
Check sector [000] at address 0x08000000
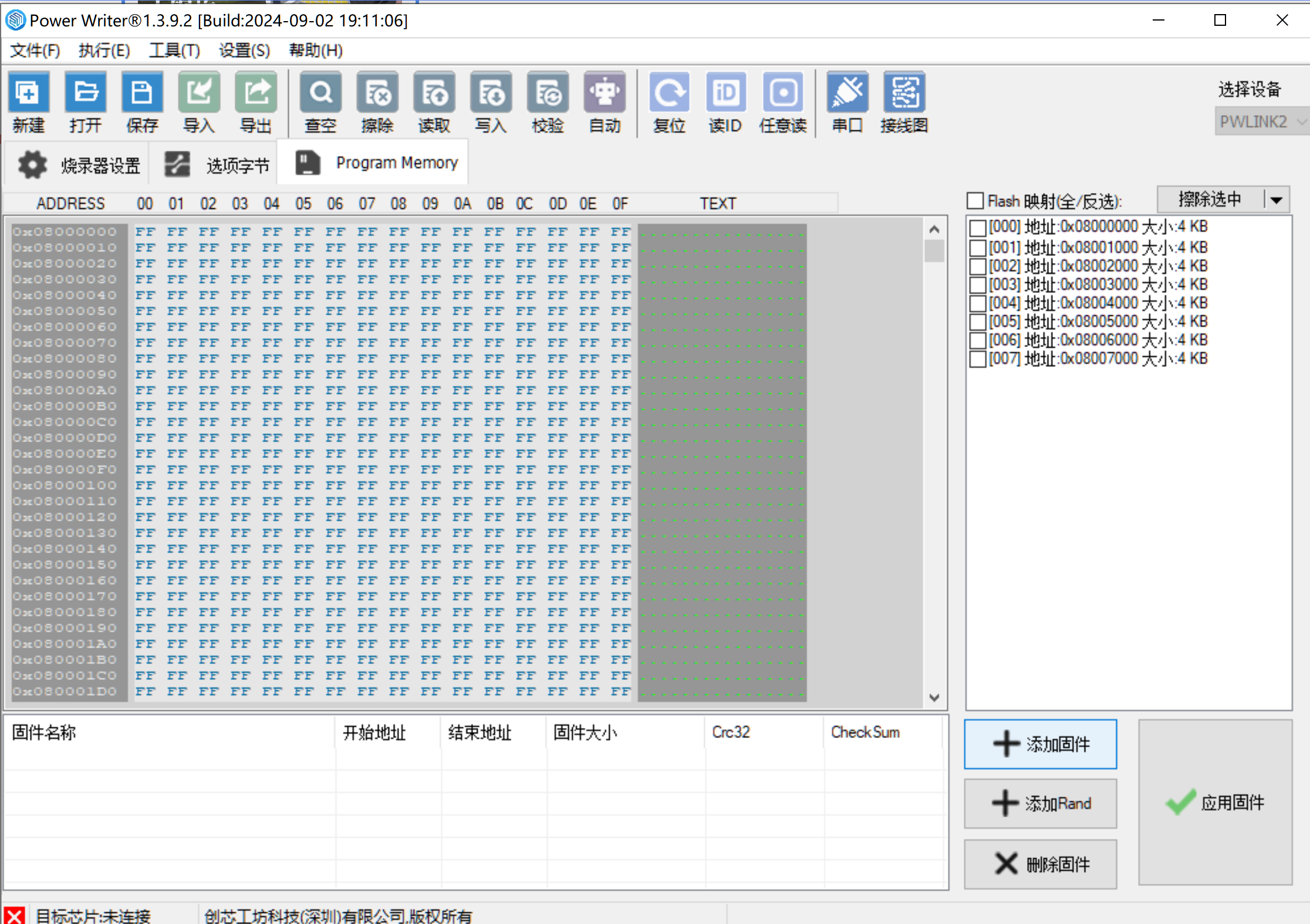point(977,228)
